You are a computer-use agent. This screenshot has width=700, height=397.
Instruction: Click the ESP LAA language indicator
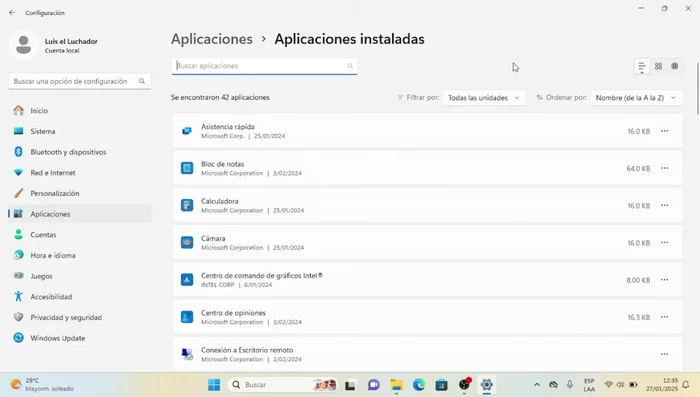click(589, 384)
